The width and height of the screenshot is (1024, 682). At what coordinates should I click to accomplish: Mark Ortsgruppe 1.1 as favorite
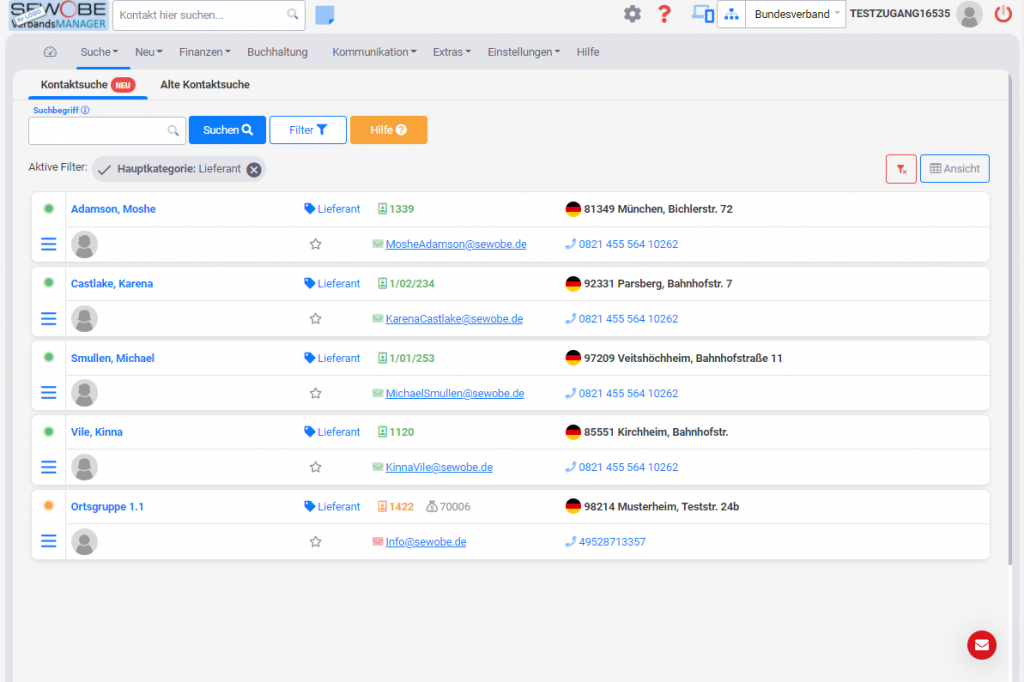tap(315, 542)
